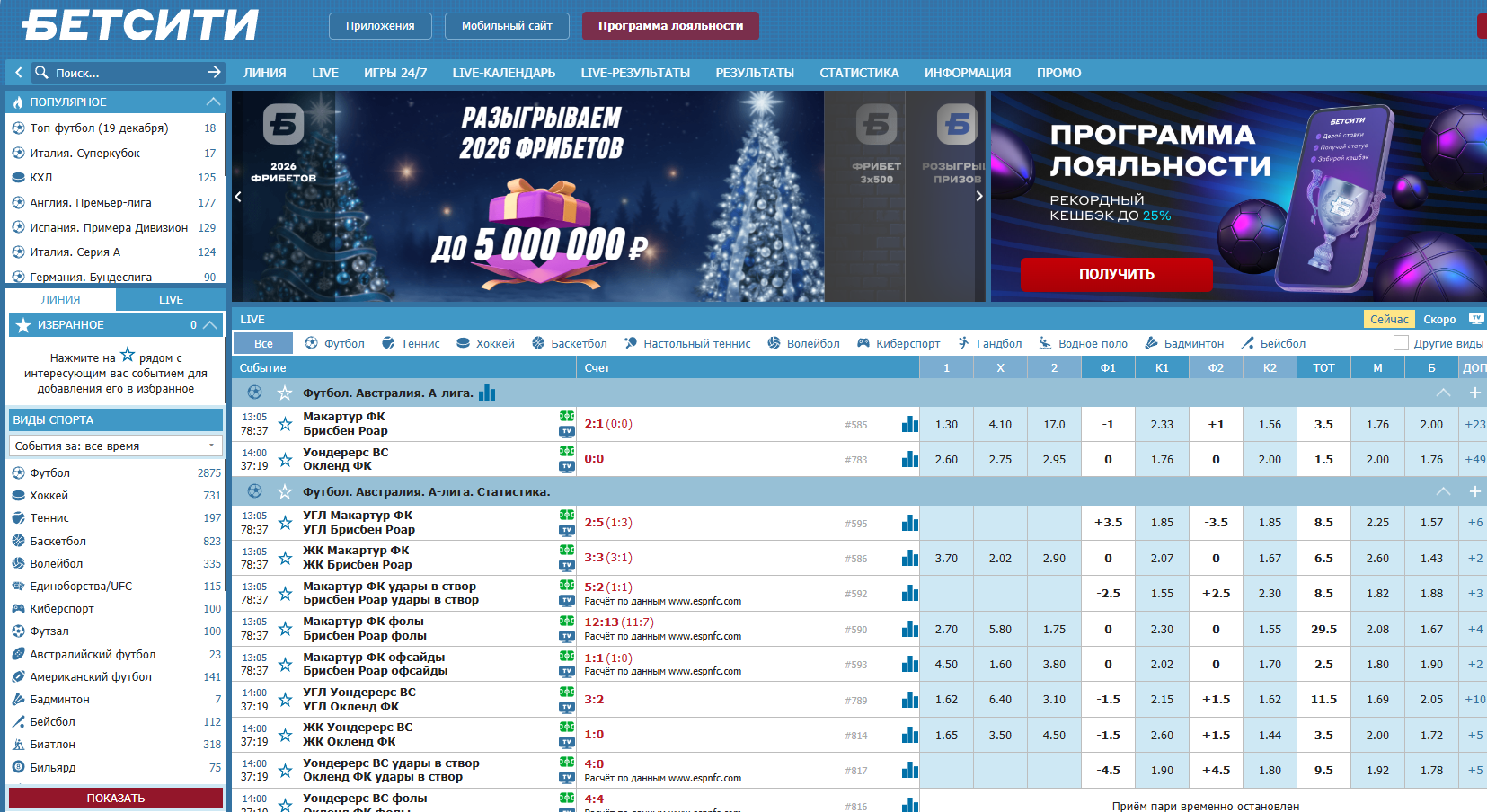The image size is (1487, 812).
Task: Click the back arrow beside search
Action: [x=19, y=72]
